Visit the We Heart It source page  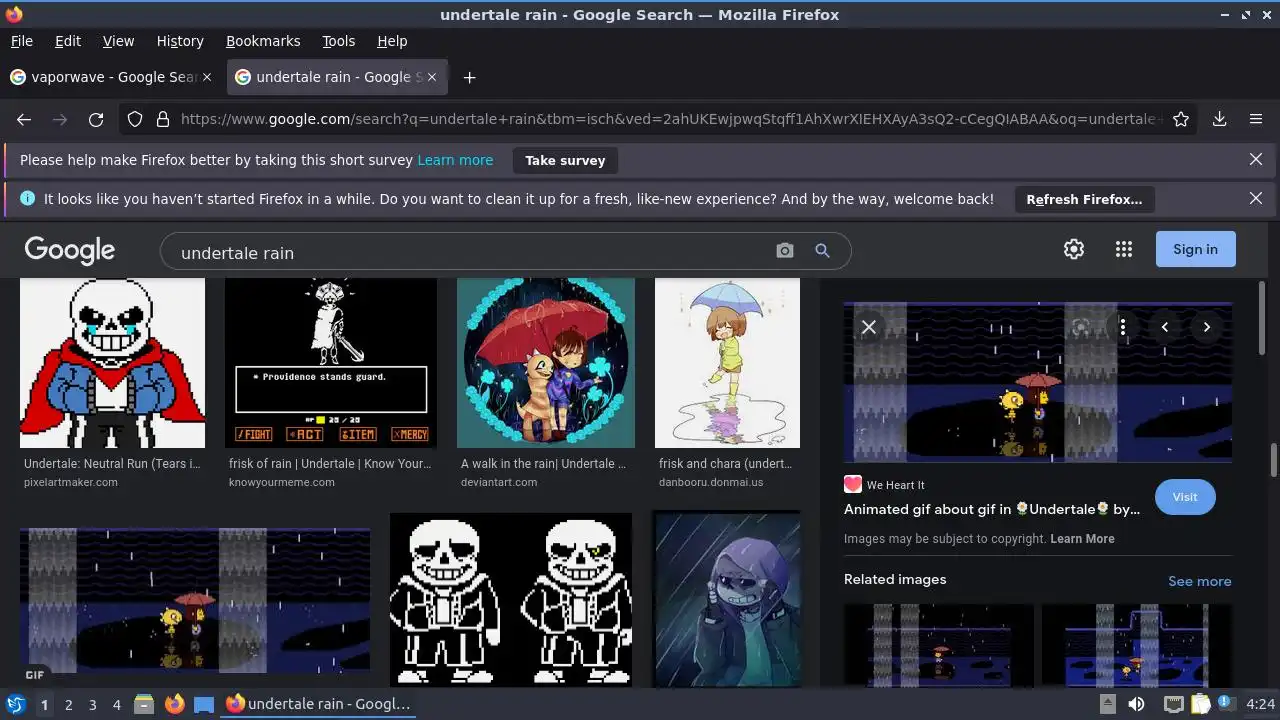pyautogui.click(x=1185, y=497)
